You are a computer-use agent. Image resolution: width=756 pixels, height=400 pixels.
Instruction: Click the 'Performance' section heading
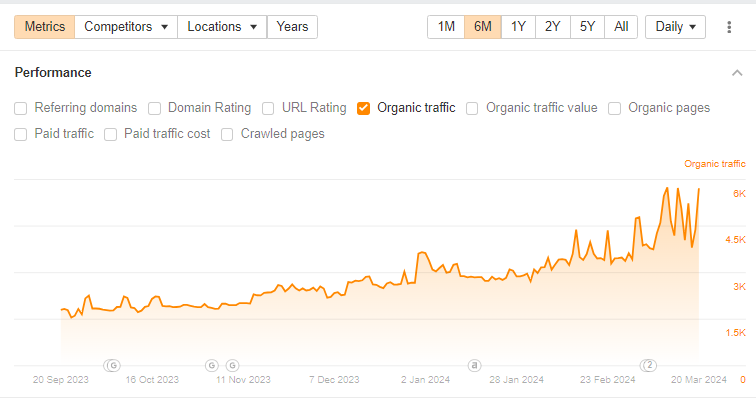[53, 73]
